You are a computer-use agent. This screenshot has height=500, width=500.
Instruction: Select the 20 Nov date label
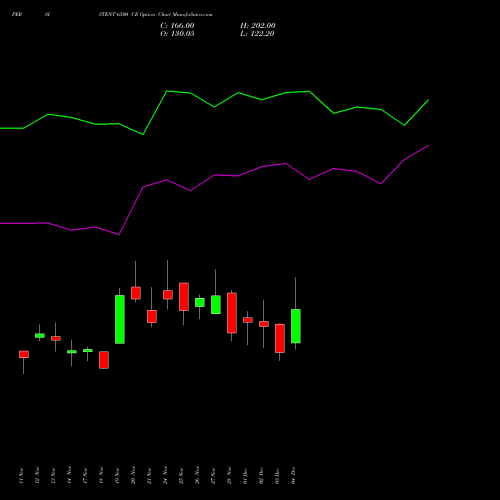point(133,475)
